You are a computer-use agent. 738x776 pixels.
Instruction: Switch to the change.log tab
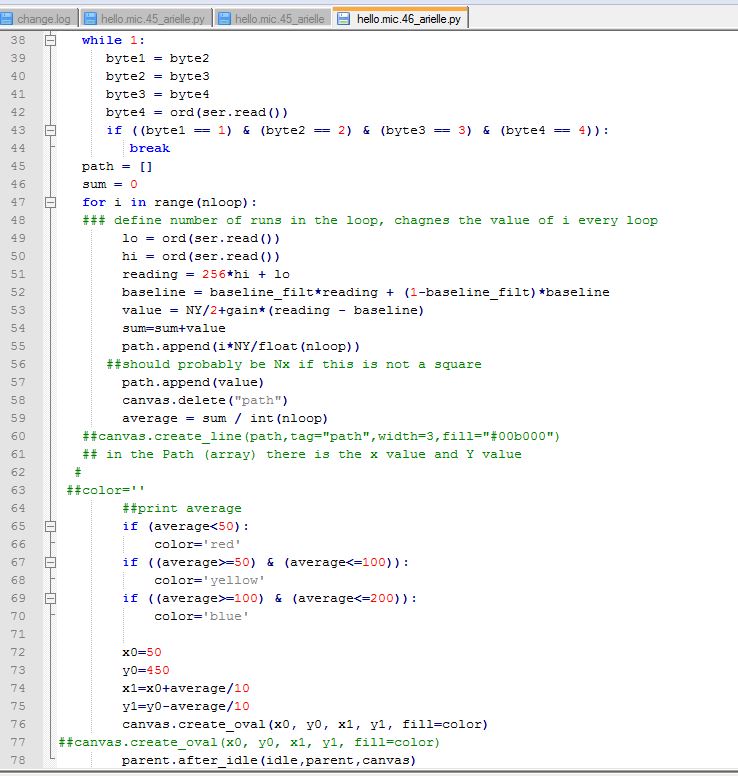coord(39,19)
